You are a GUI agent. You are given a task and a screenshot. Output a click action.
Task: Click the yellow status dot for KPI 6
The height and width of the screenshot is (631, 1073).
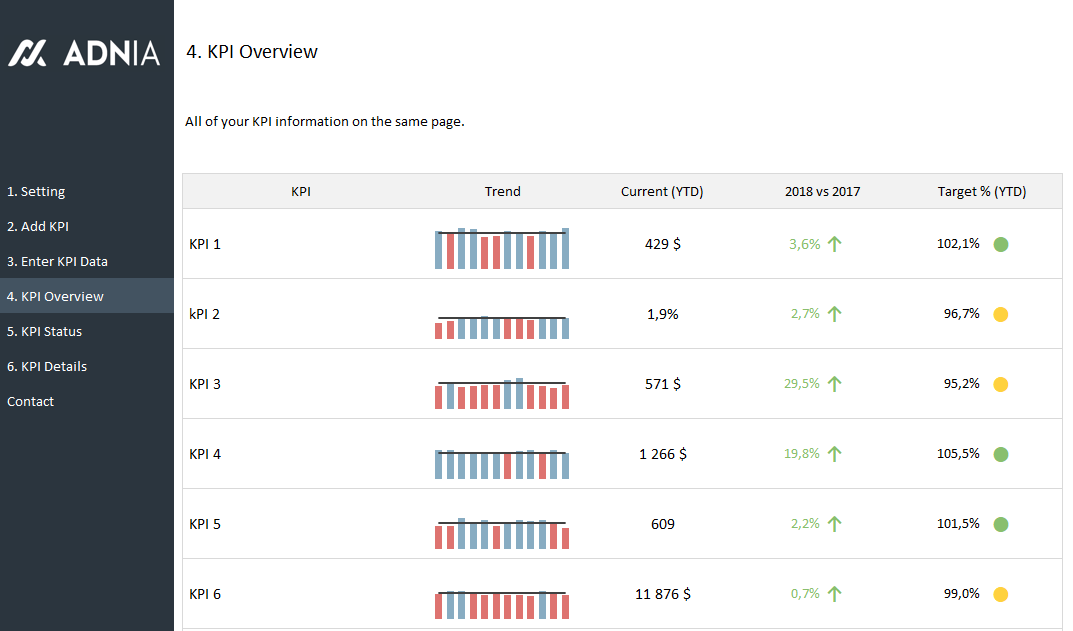1001,594
